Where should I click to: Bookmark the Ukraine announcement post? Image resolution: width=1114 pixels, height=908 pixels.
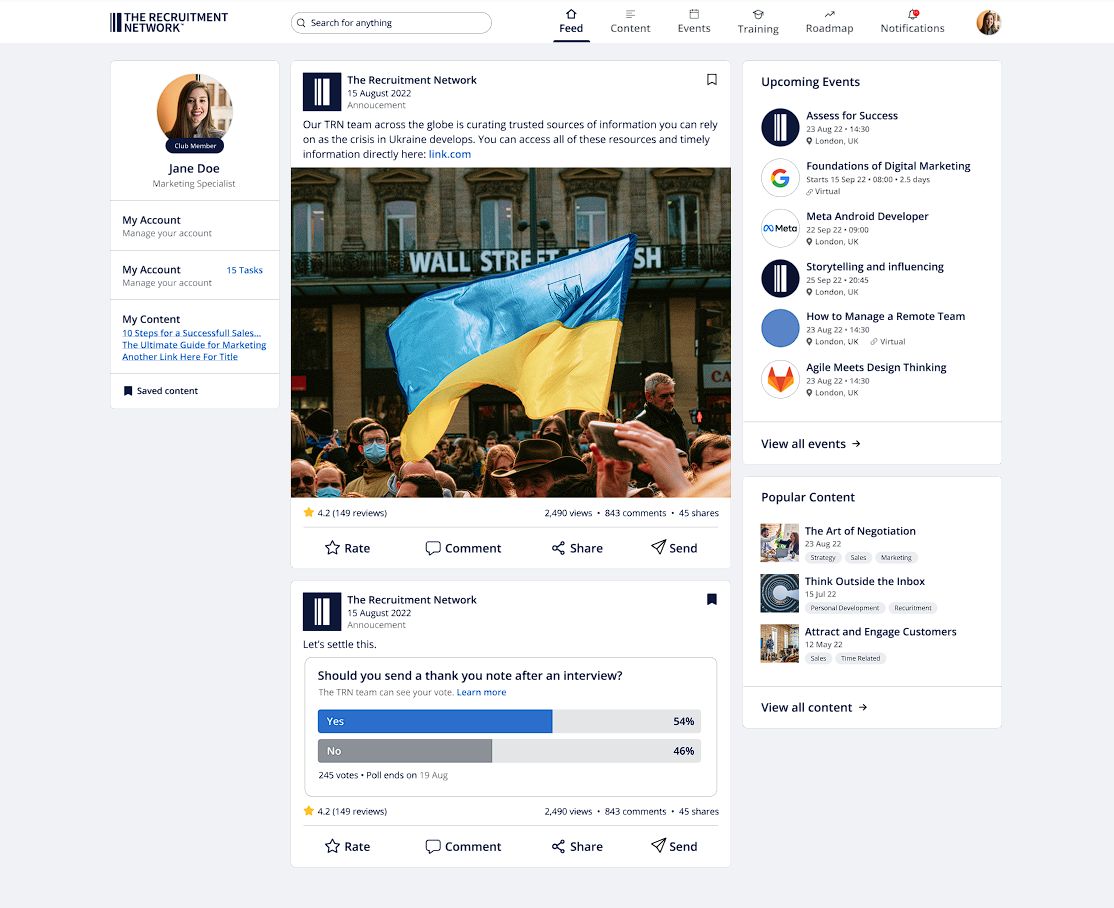711,80
